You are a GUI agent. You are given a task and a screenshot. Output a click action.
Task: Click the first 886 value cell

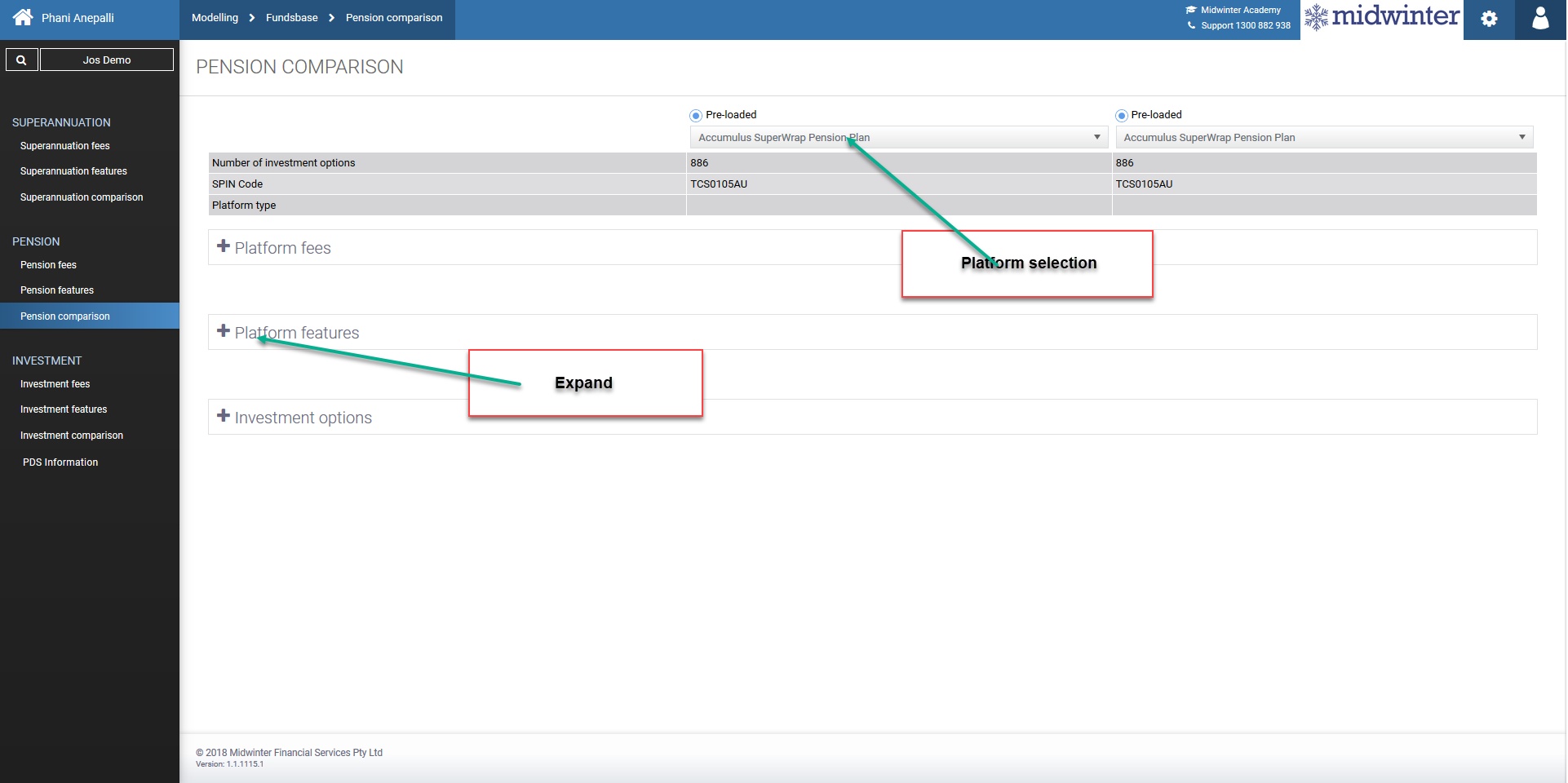[x=899, y=163]
